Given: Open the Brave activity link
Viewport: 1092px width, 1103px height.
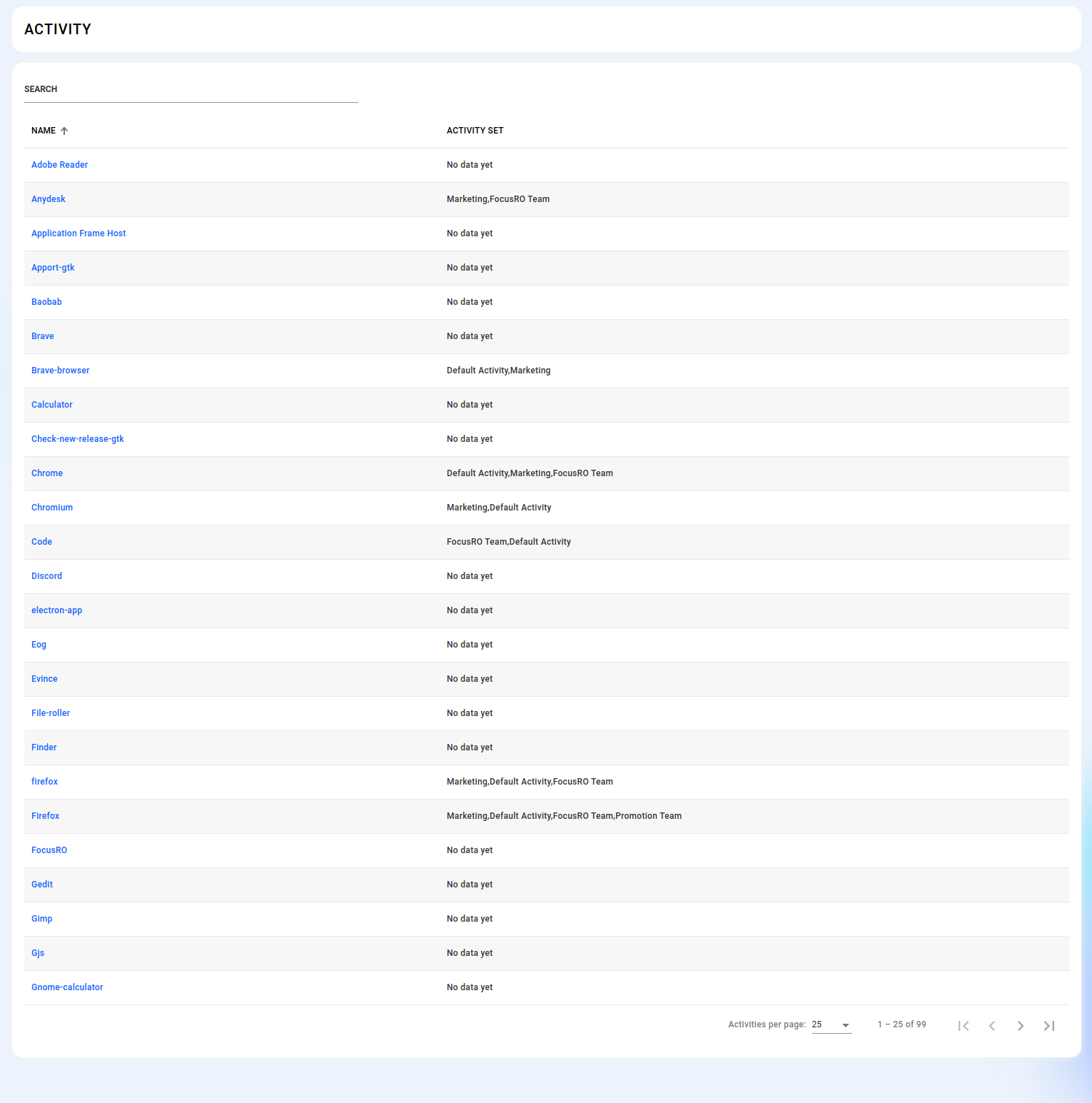Looking at the screenshot, I should tap(43, 336).
